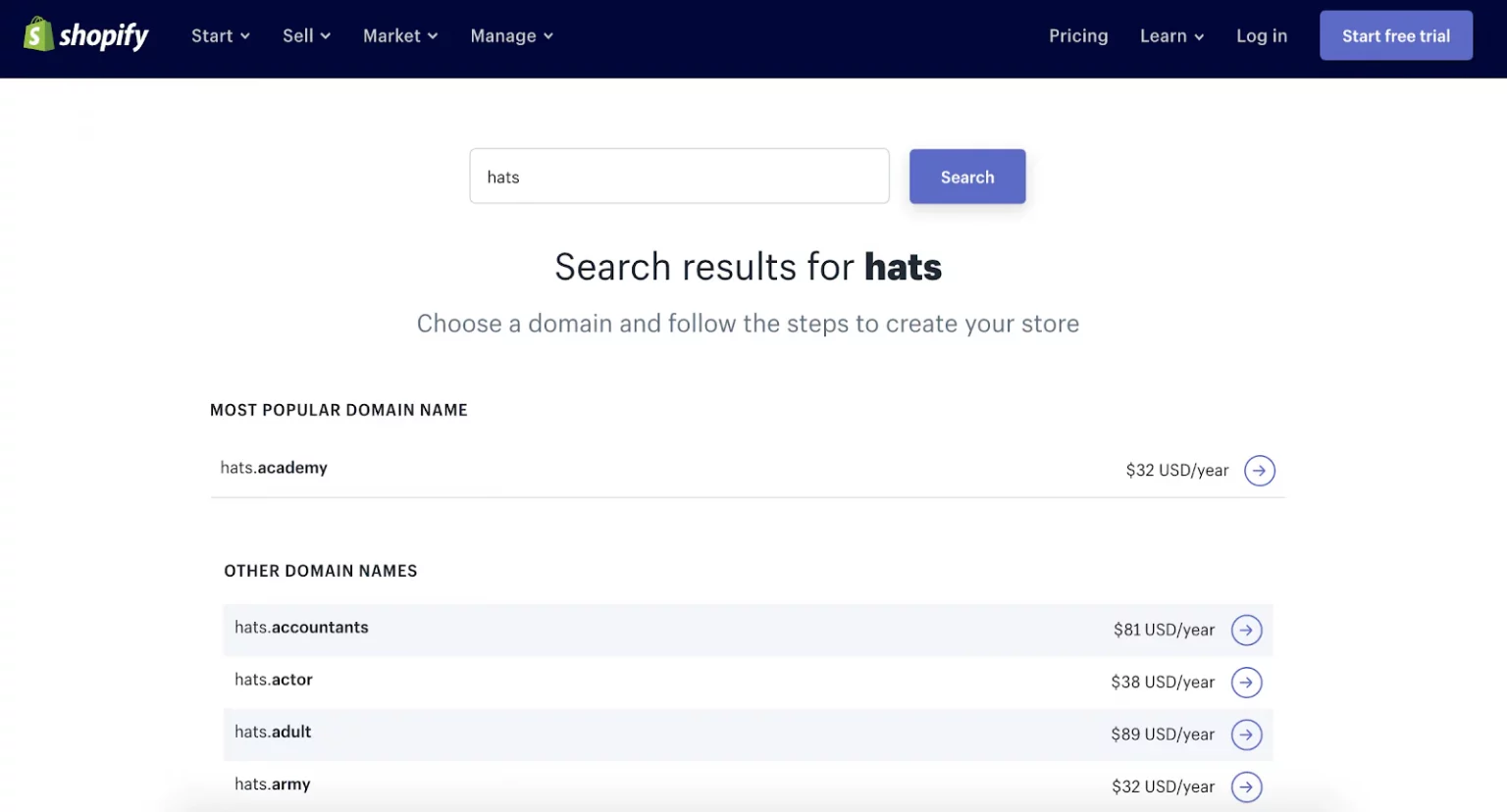
Task: Focus the domain search field containing hats
Action: pyautogui.click(x=679, y=177)
